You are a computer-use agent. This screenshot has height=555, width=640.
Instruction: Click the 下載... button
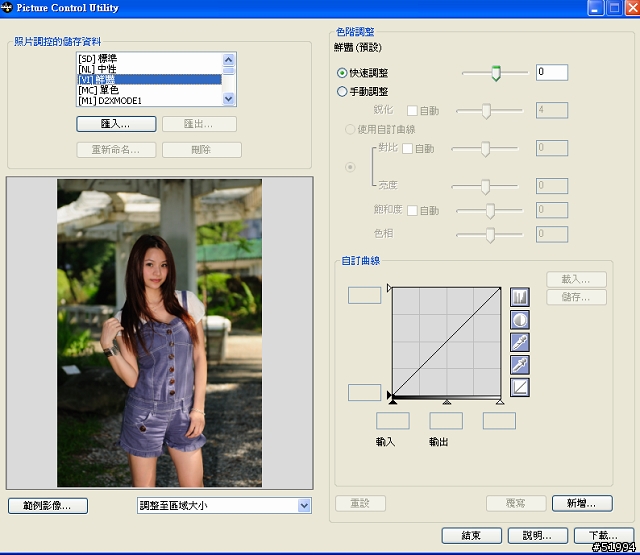(x=604, y=536)
